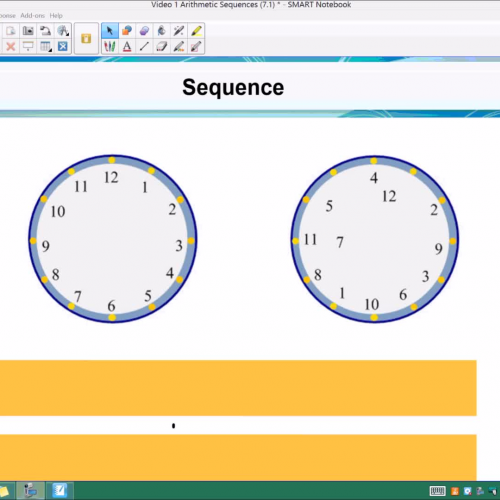Click number 9 on the right clock
Image resolution: width=500 pixels, height=500 pixels.
tap(439, 249)
